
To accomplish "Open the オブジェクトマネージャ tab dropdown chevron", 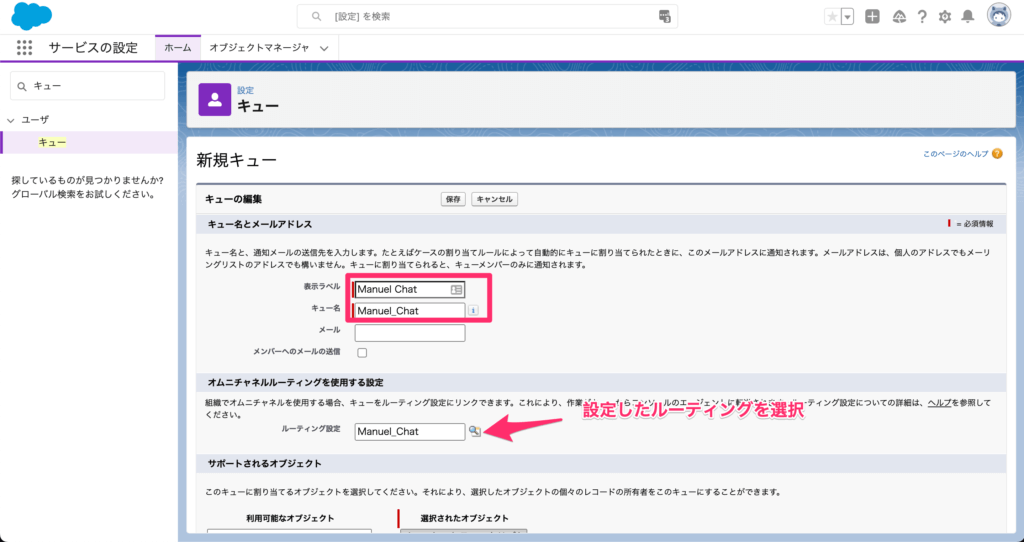I will [323, 48].
